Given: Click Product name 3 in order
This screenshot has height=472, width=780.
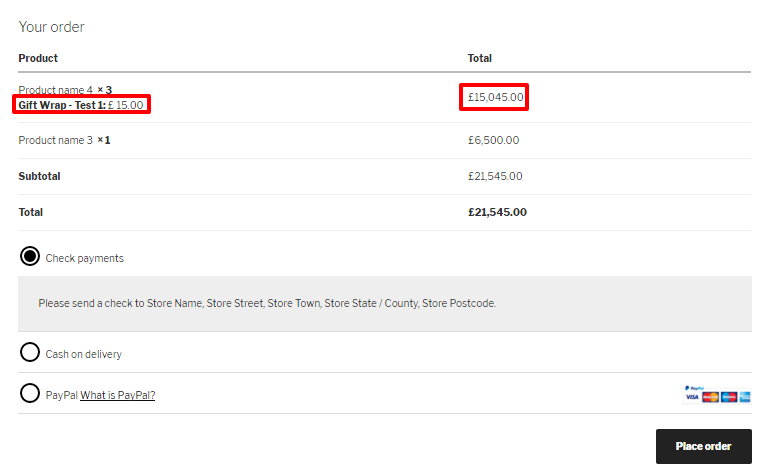Looking at the screenshot, I should coord(55,140).
